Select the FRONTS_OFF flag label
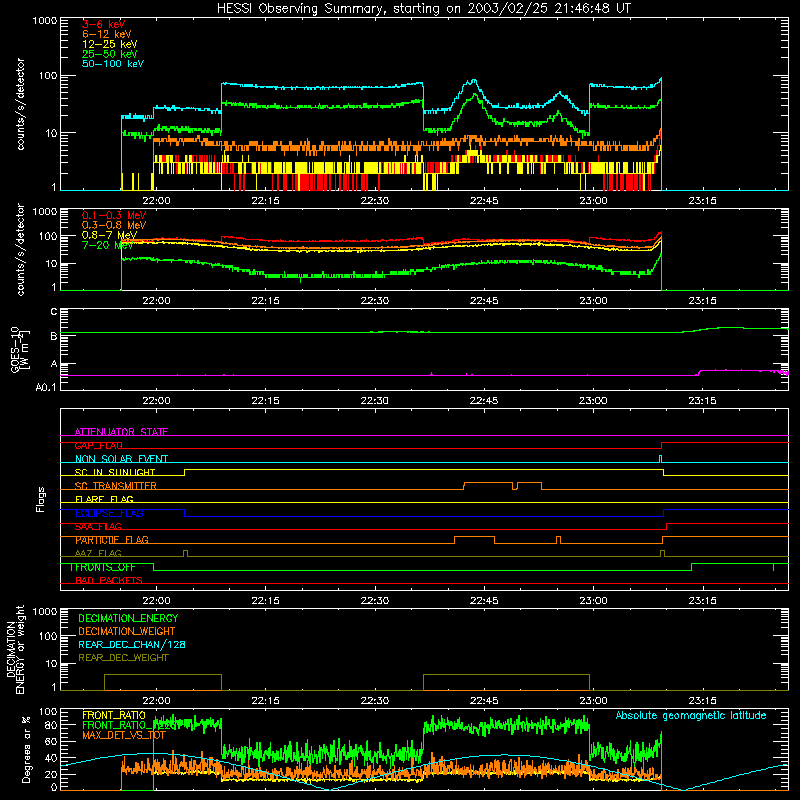Image resolution: width=800 pixels, height=800 pixels. [103, 567]
